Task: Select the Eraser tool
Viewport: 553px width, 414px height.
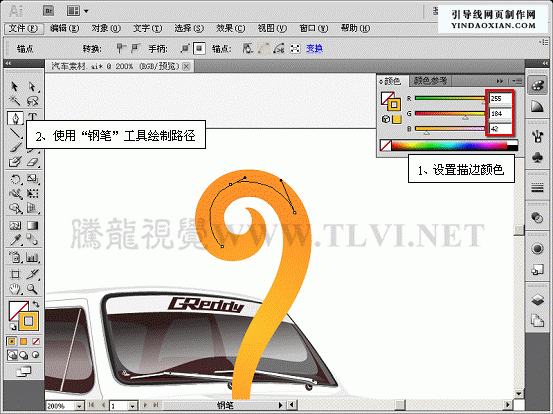Action: pyautogui.click(x=32, y=162)
